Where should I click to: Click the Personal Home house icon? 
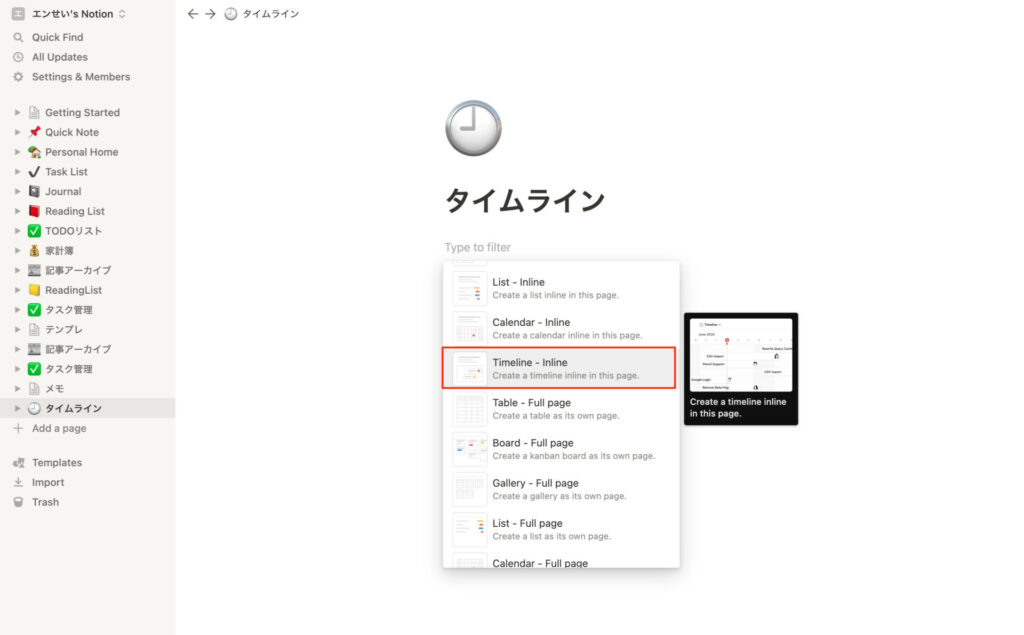tap(35, 152)
